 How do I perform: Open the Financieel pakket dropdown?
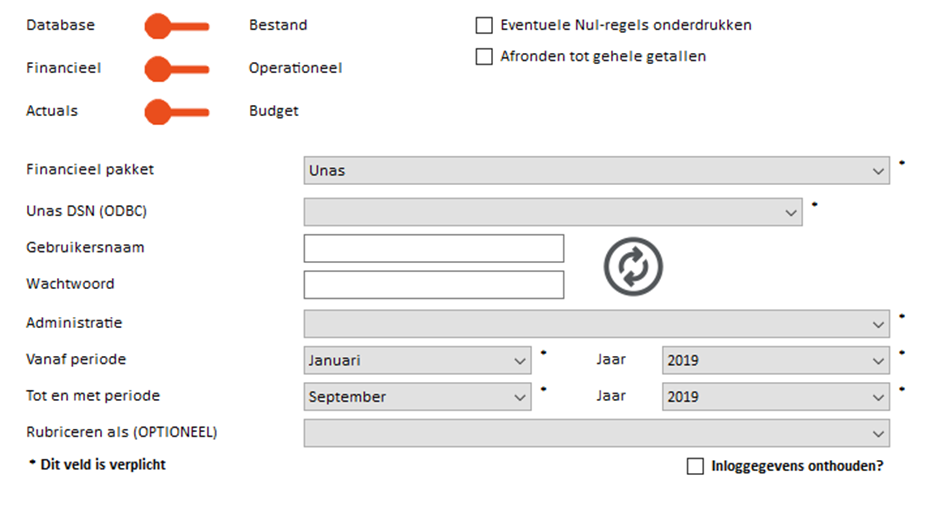(597, 170)
